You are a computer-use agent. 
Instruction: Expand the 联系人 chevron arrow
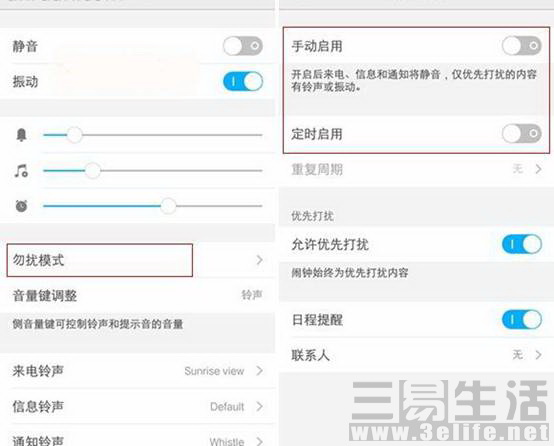pyautogui.click(x=538, y=354)
